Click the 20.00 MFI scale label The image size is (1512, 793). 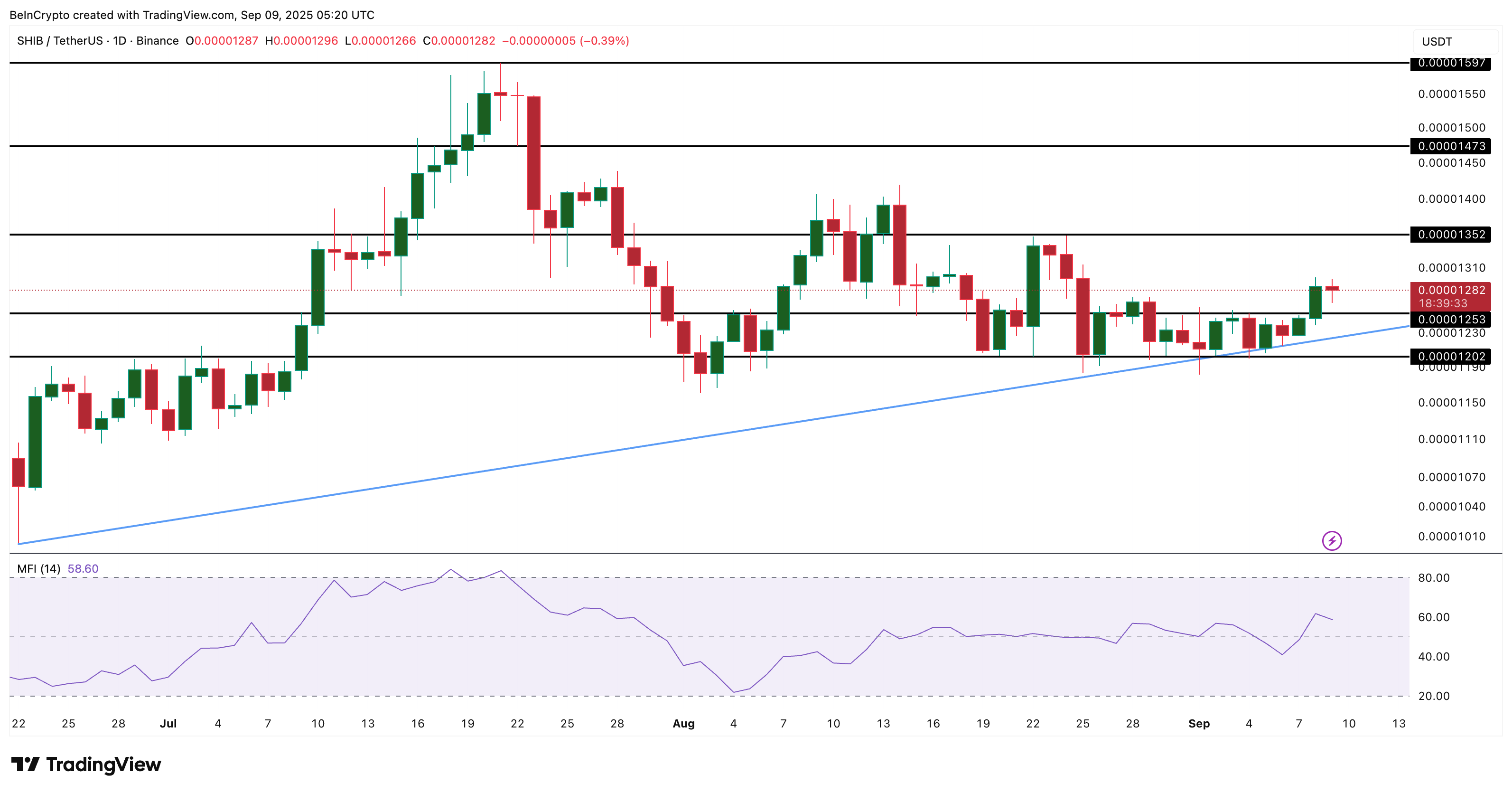1433,696
